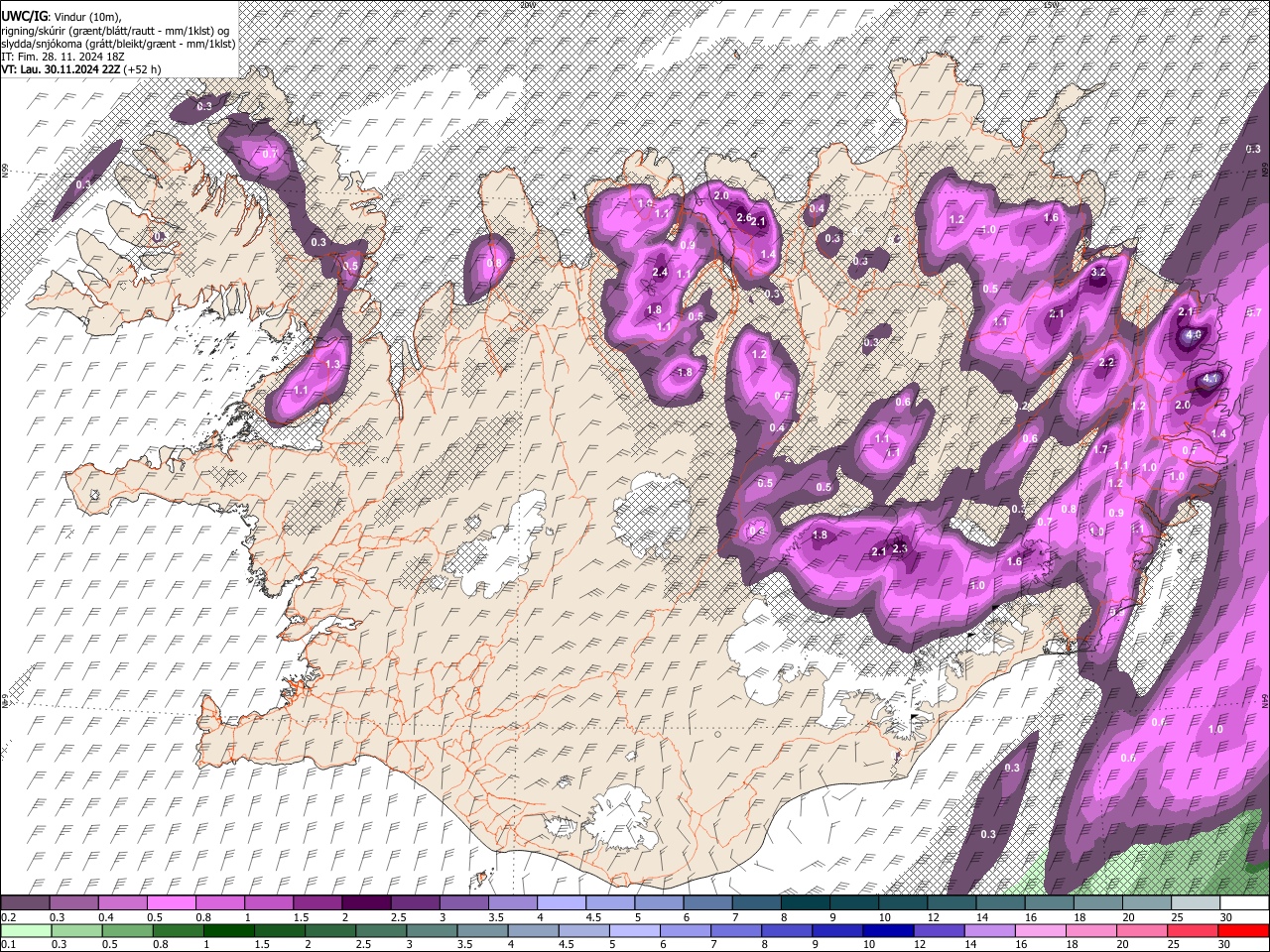Click the violet 3–3.5 legend swatch

tap(462, 903)
